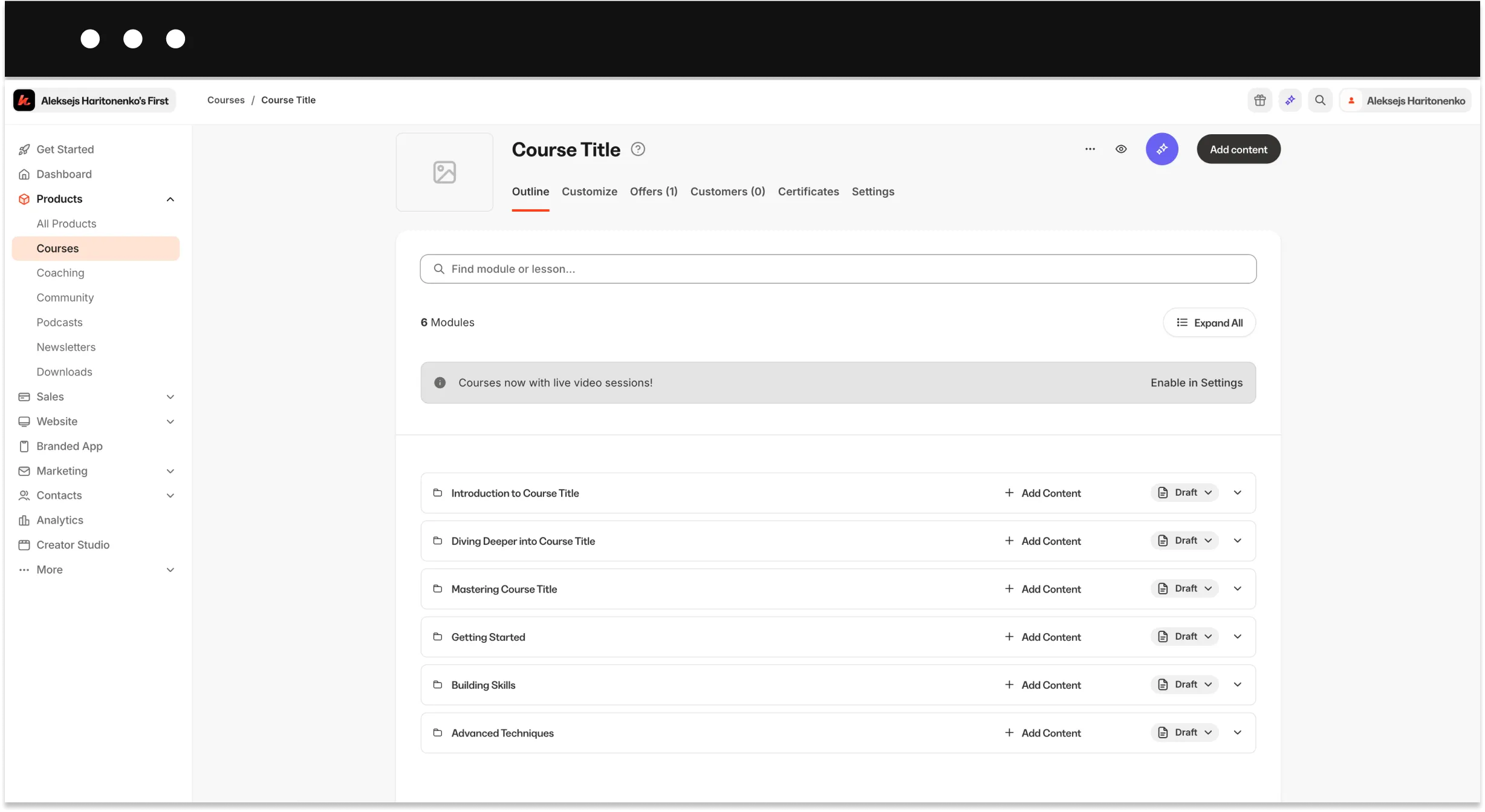1485x812 pixels.
Task: Open Get Started in the sidebar
Action: point(96,149)
